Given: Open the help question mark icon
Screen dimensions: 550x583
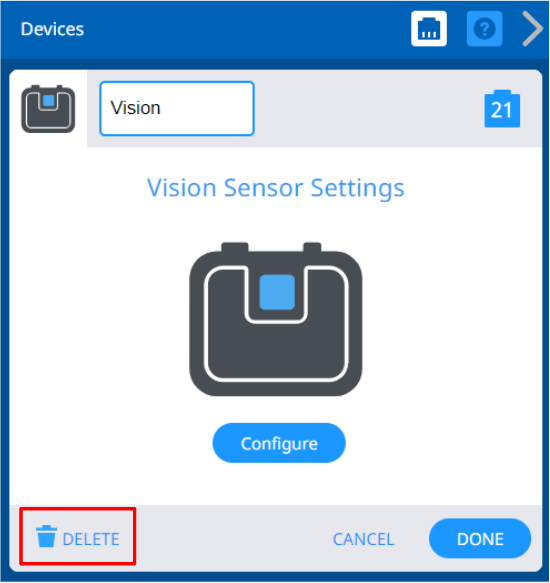Looking at the screenshot, I should point(484,29).
